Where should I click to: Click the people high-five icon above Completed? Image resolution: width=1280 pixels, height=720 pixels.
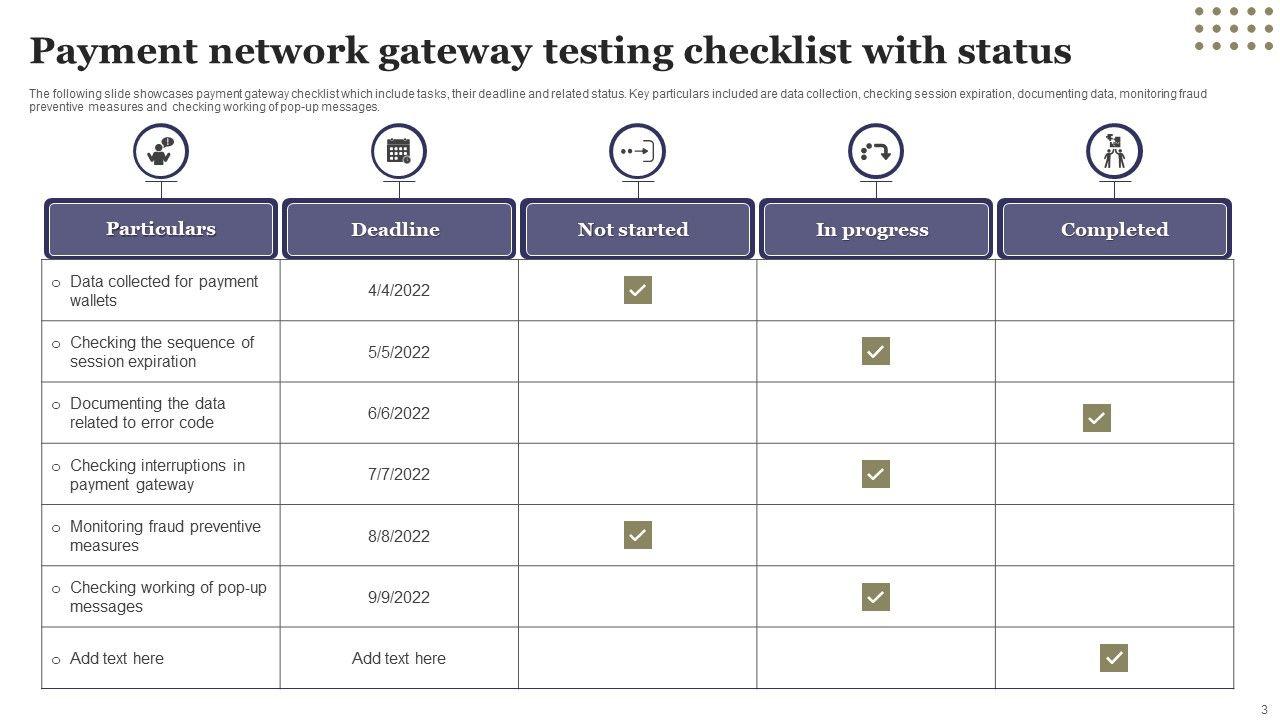tap(1114, 152)
